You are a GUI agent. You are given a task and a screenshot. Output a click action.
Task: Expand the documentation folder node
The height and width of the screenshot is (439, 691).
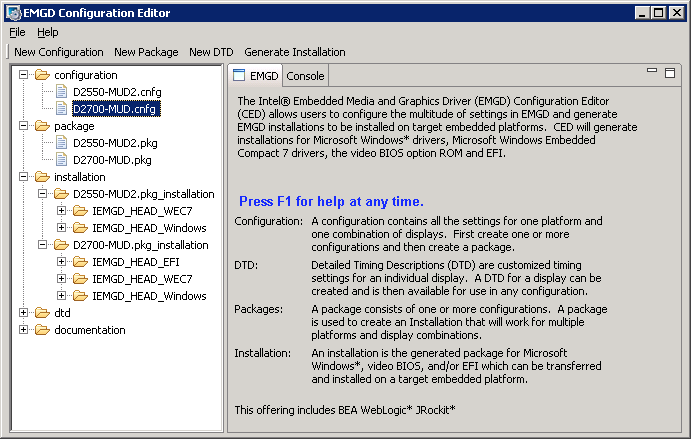pos(23,330)
